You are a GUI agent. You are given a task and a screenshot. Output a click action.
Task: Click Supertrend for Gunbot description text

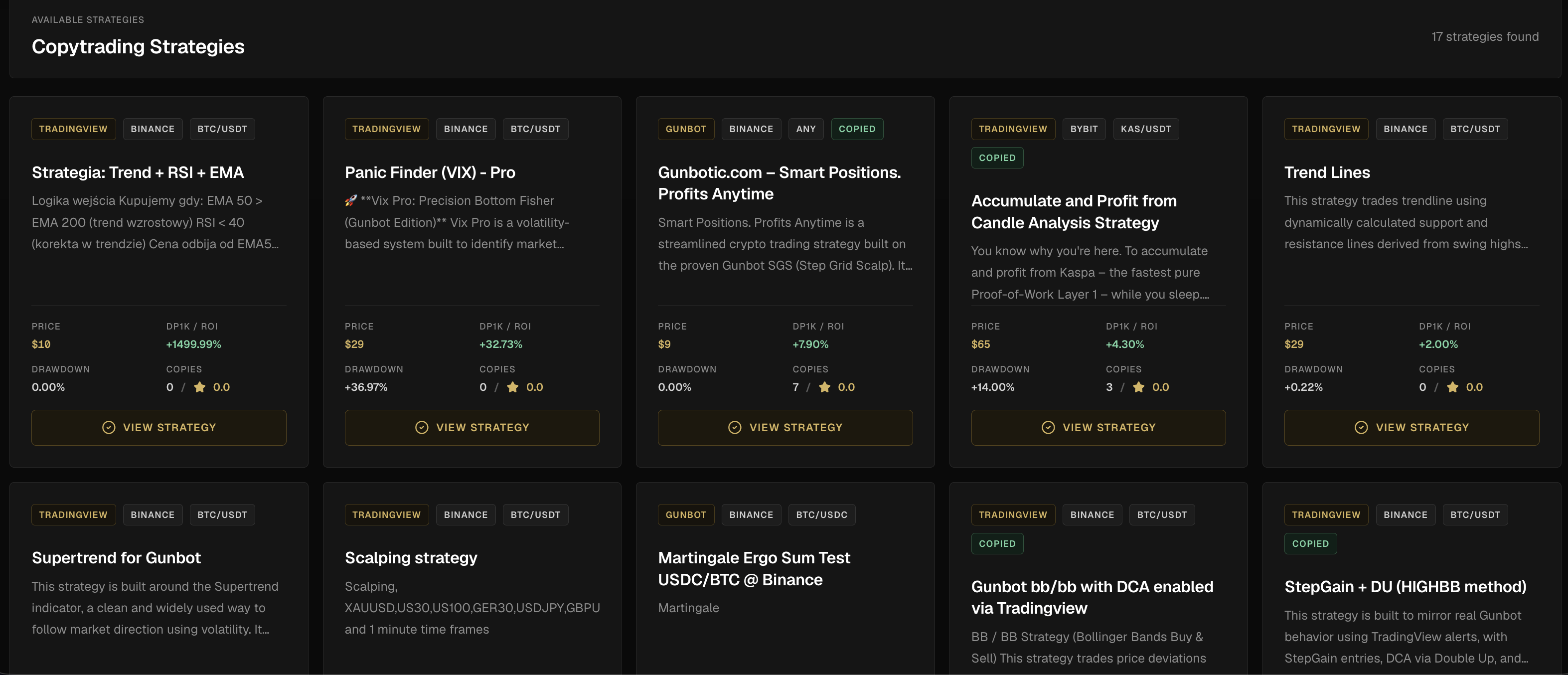[155, 607]
